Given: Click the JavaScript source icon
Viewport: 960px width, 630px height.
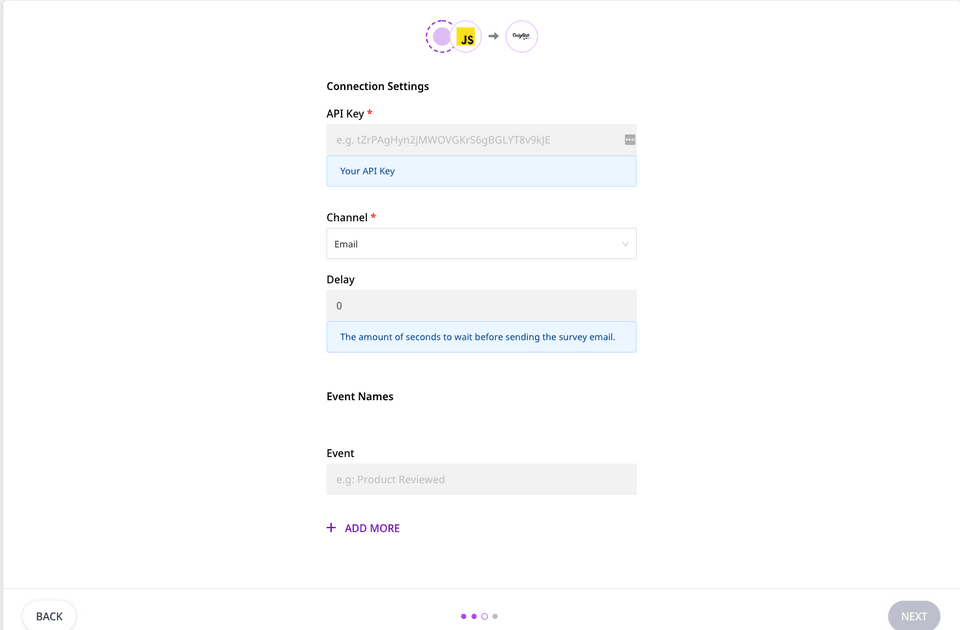Looking at the screenshot, I should [467, 37].
